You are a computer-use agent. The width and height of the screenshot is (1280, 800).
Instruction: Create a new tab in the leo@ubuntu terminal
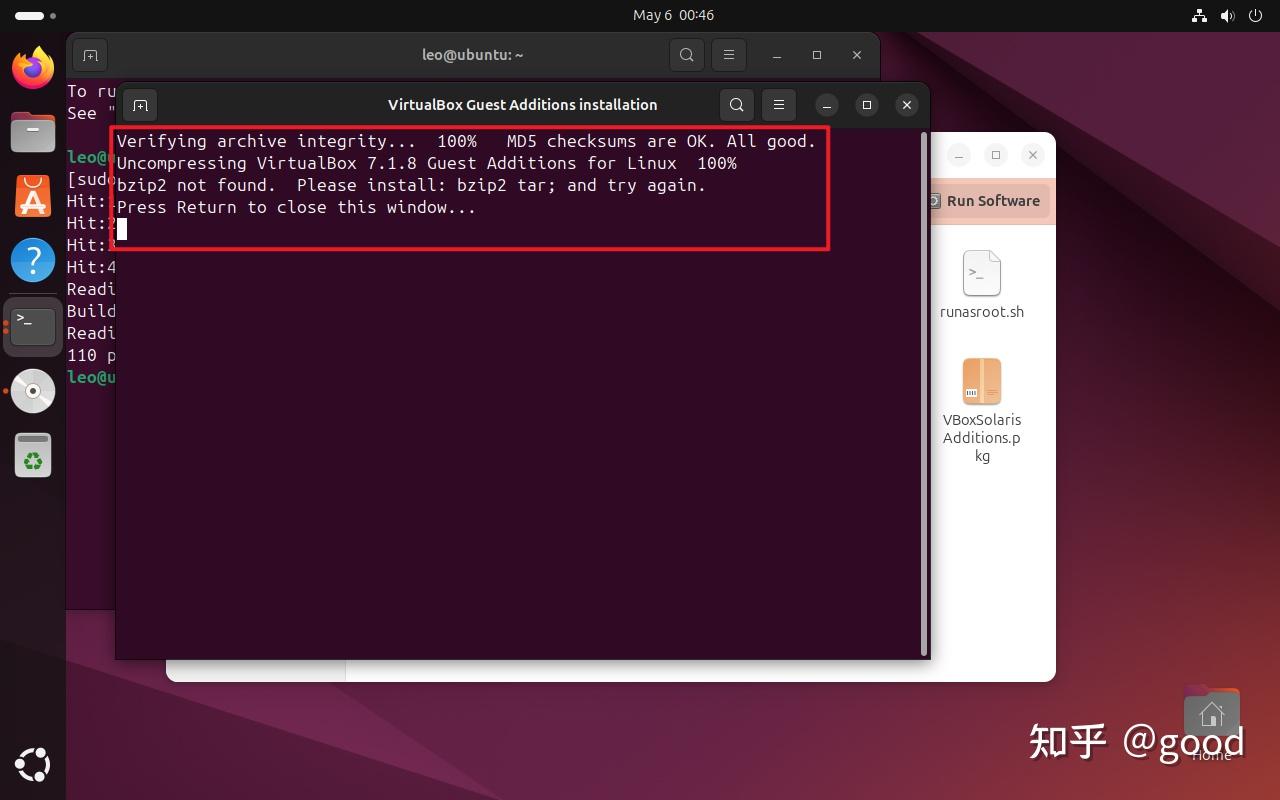90,55
